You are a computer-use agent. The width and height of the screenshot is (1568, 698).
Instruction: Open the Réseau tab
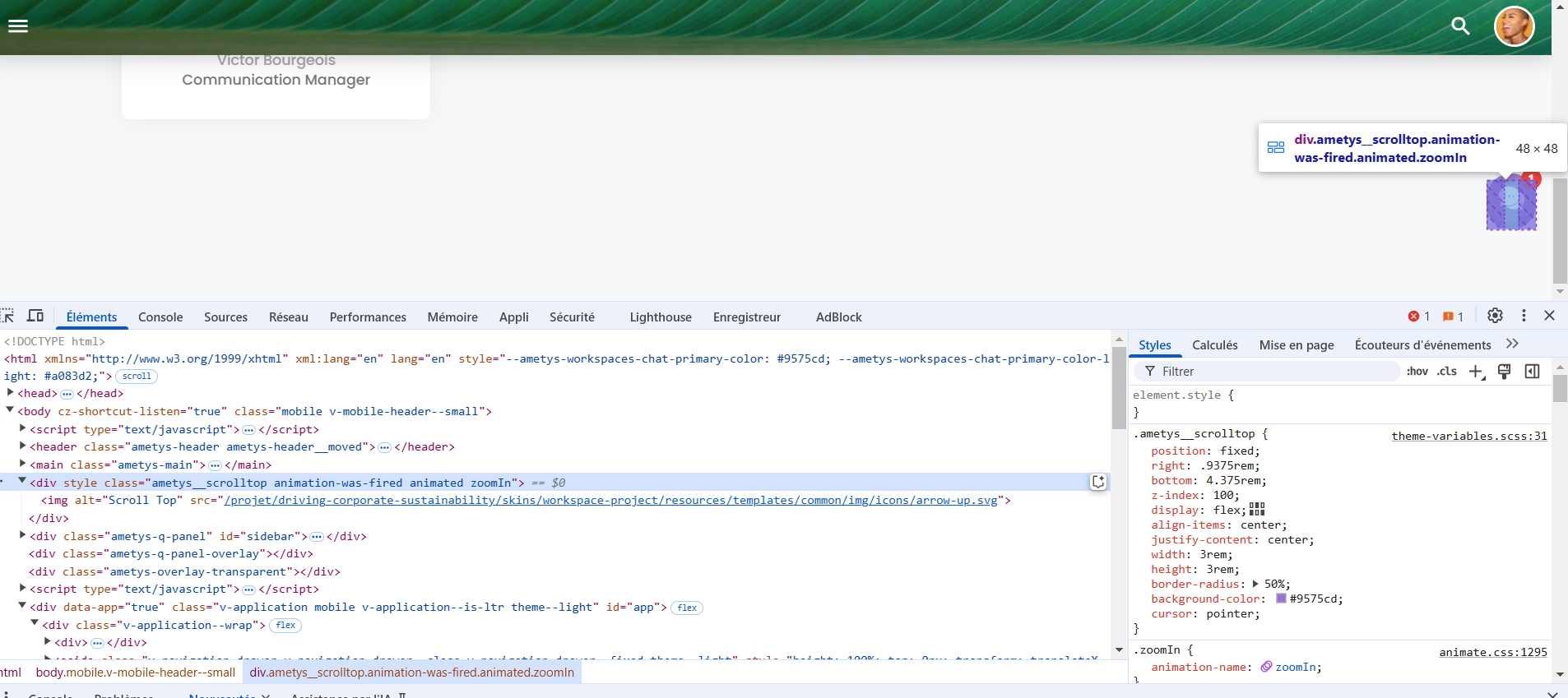point(289,317)
